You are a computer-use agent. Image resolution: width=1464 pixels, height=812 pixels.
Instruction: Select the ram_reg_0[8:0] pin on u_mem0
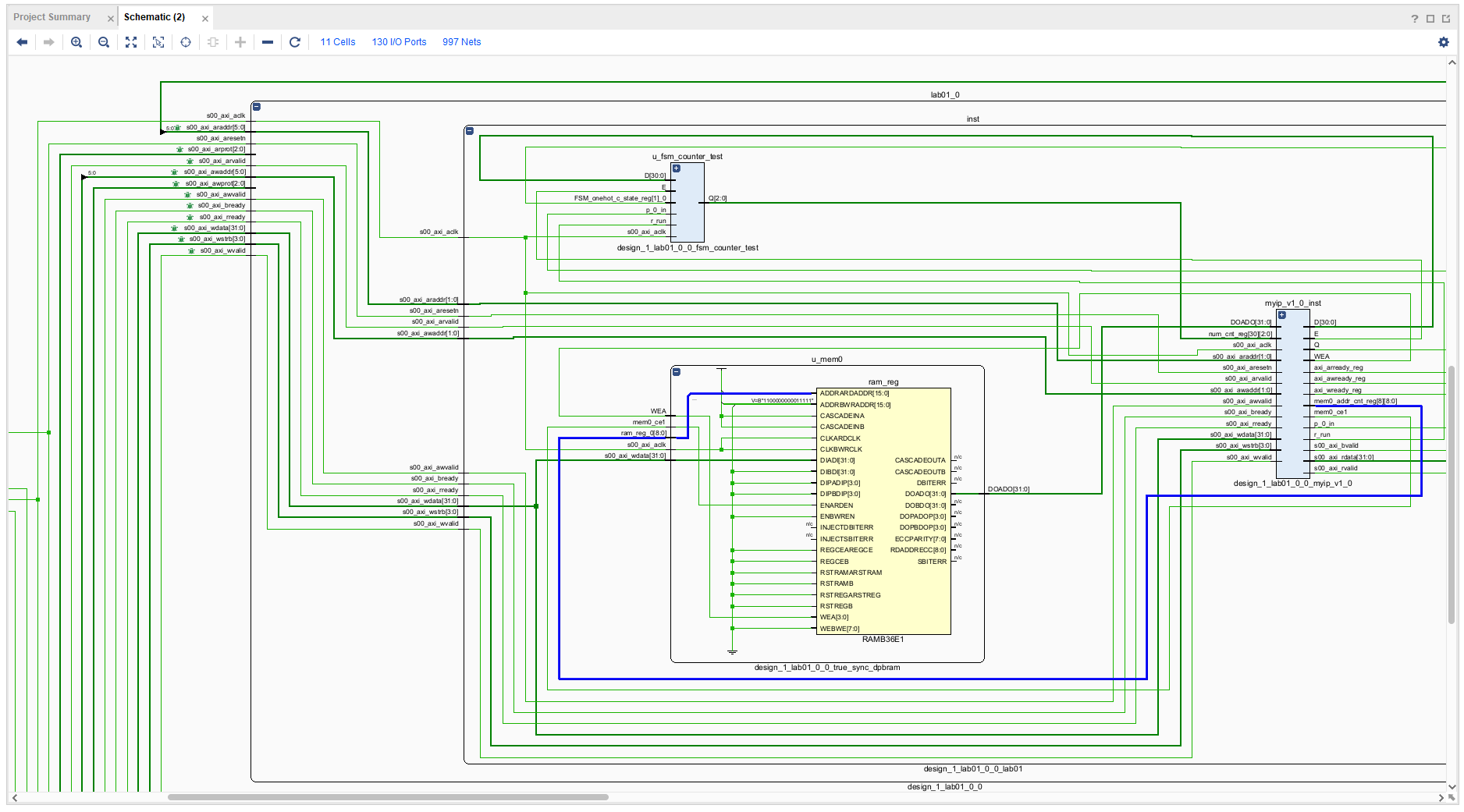(x=643, y=433)
